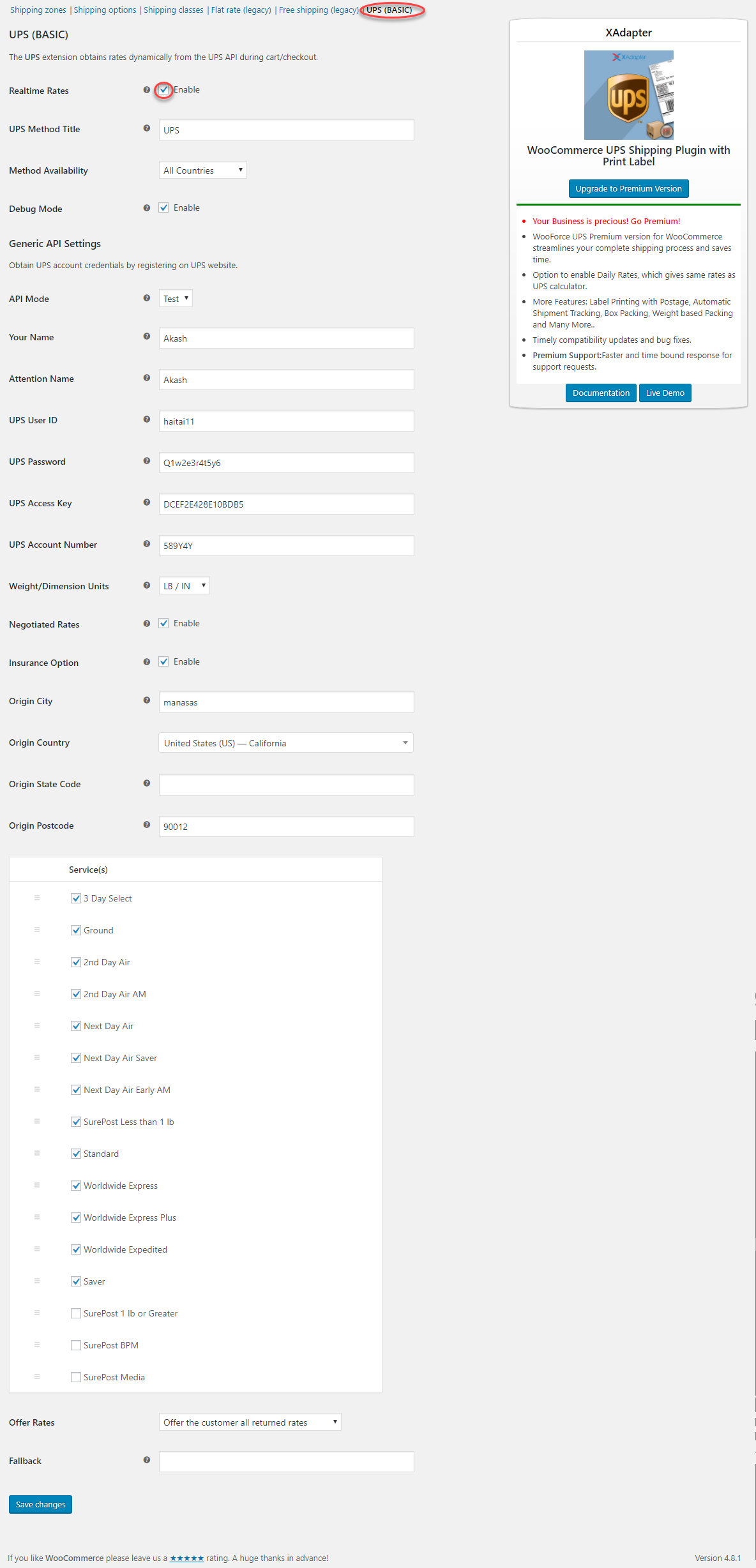The height and width of the screenshot is (1568, 756).
Task: Click drag handle for Saver service
Action: pos(37,1281)
